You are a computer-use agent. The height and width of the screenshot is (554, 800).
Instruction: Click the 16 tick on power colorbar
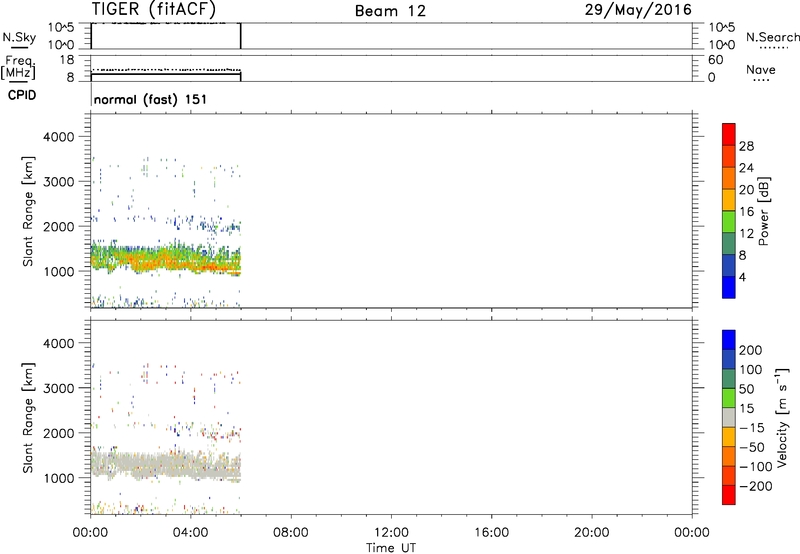click(746, 211)
